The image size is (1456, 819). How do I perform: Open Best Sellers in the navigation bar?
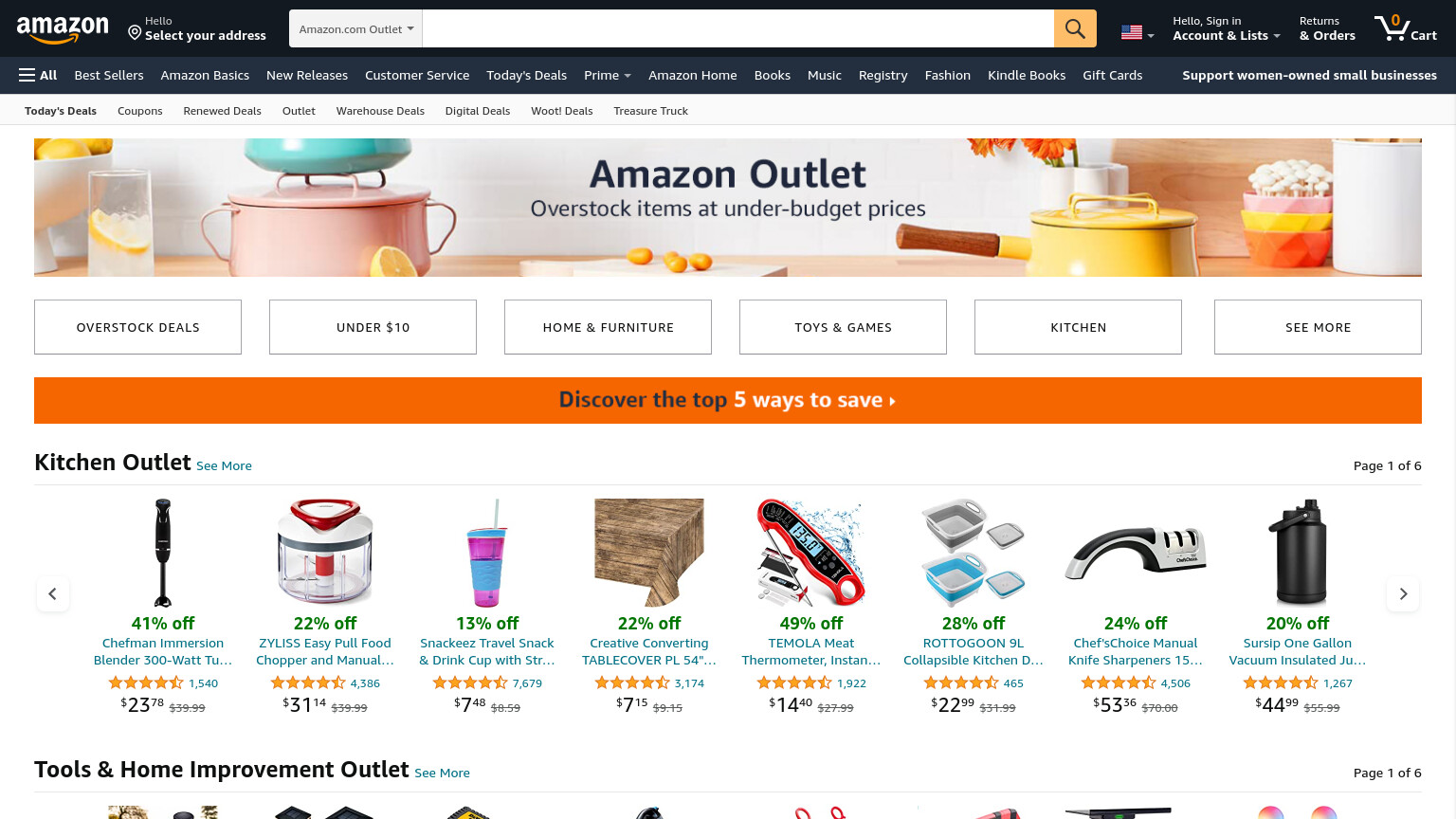pyautogui.click(x=109, y=75)
